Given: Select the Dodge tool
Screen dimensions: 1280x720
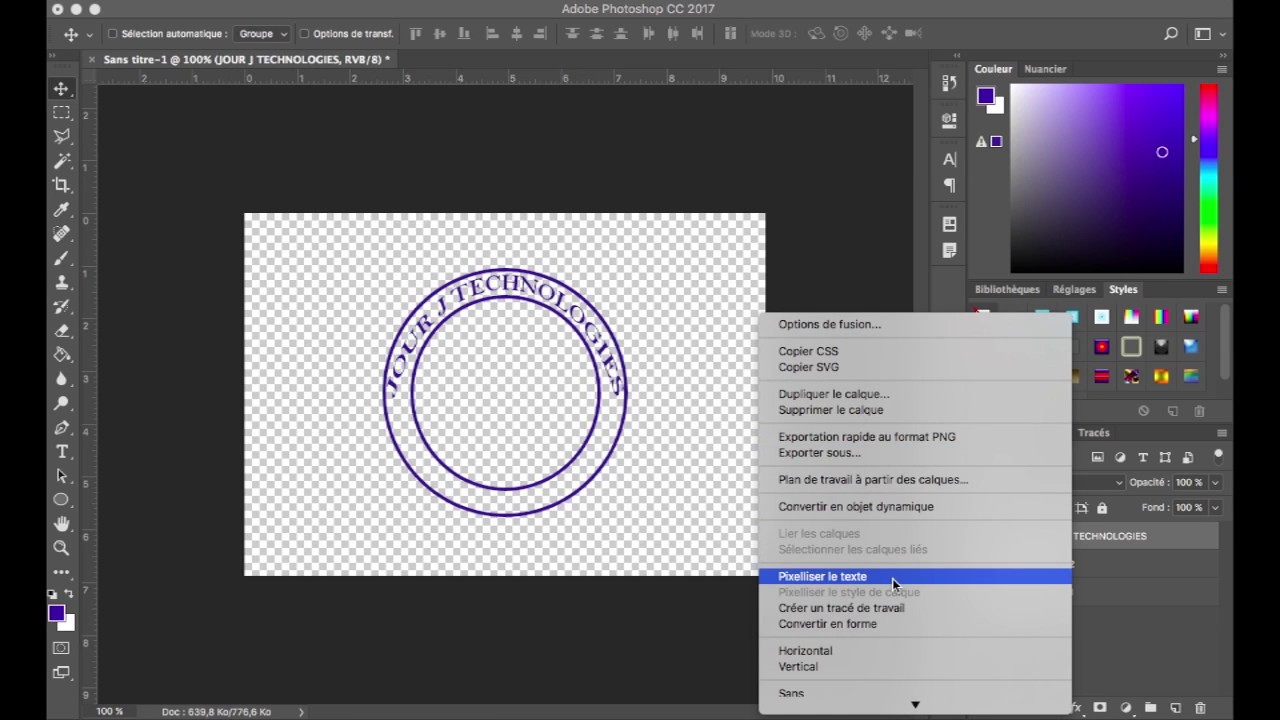Looking at the screenshot, I should point(62,403).
